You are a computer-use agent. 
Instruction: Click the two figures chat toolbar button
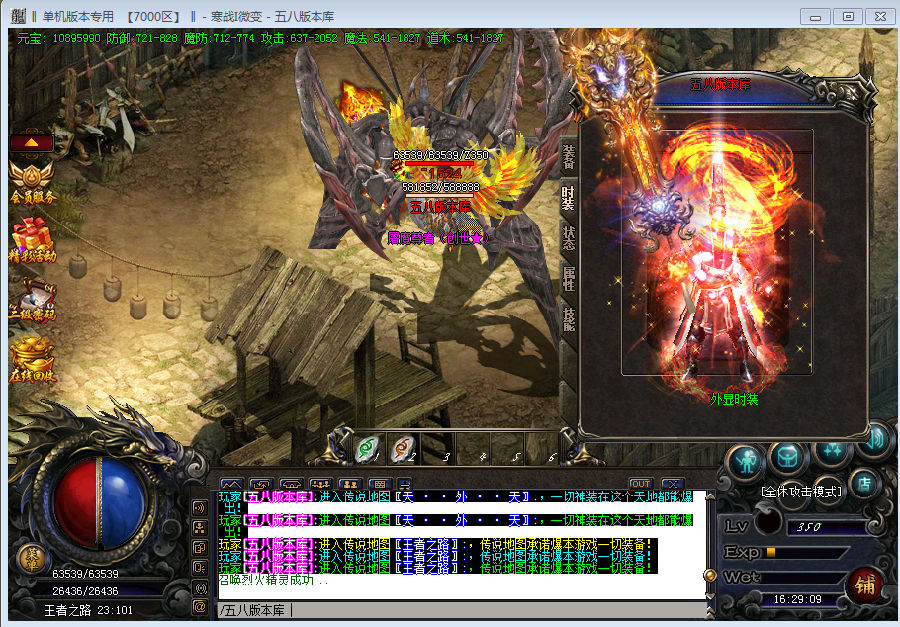[350, 485]
